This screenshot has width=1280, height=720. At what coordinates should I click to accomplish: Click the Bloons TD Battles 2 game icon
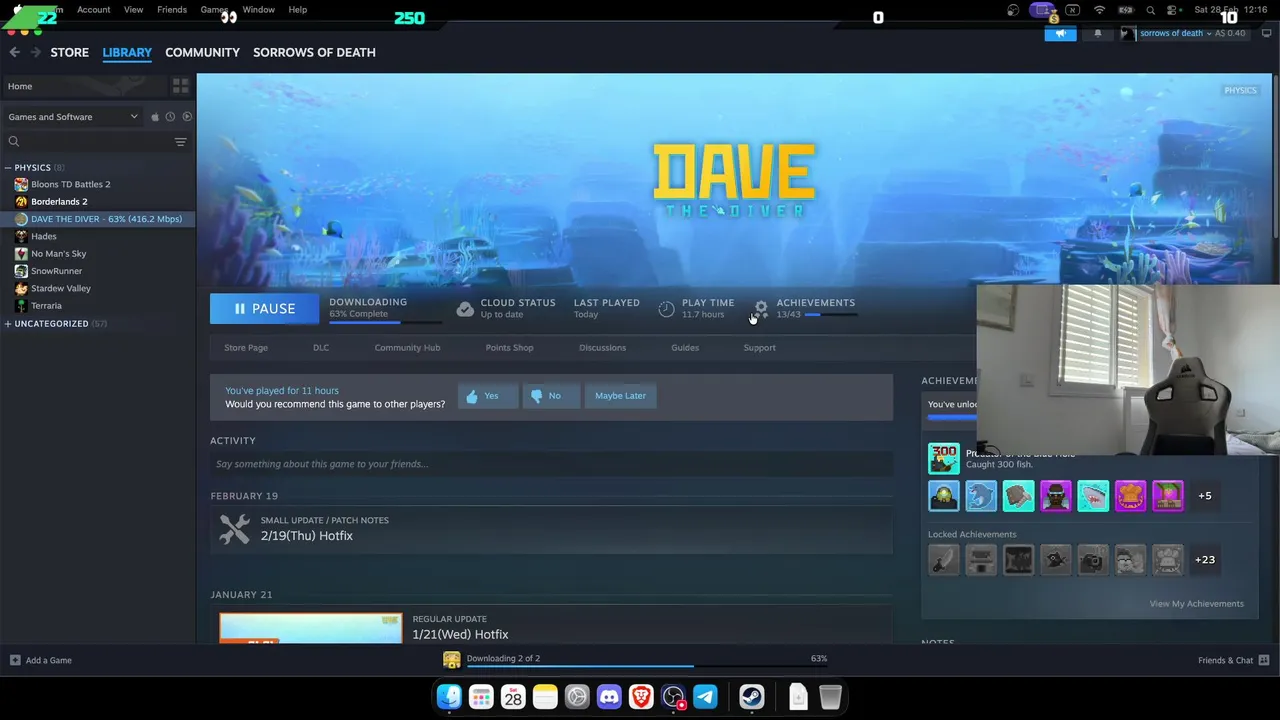tap(21, 184)
